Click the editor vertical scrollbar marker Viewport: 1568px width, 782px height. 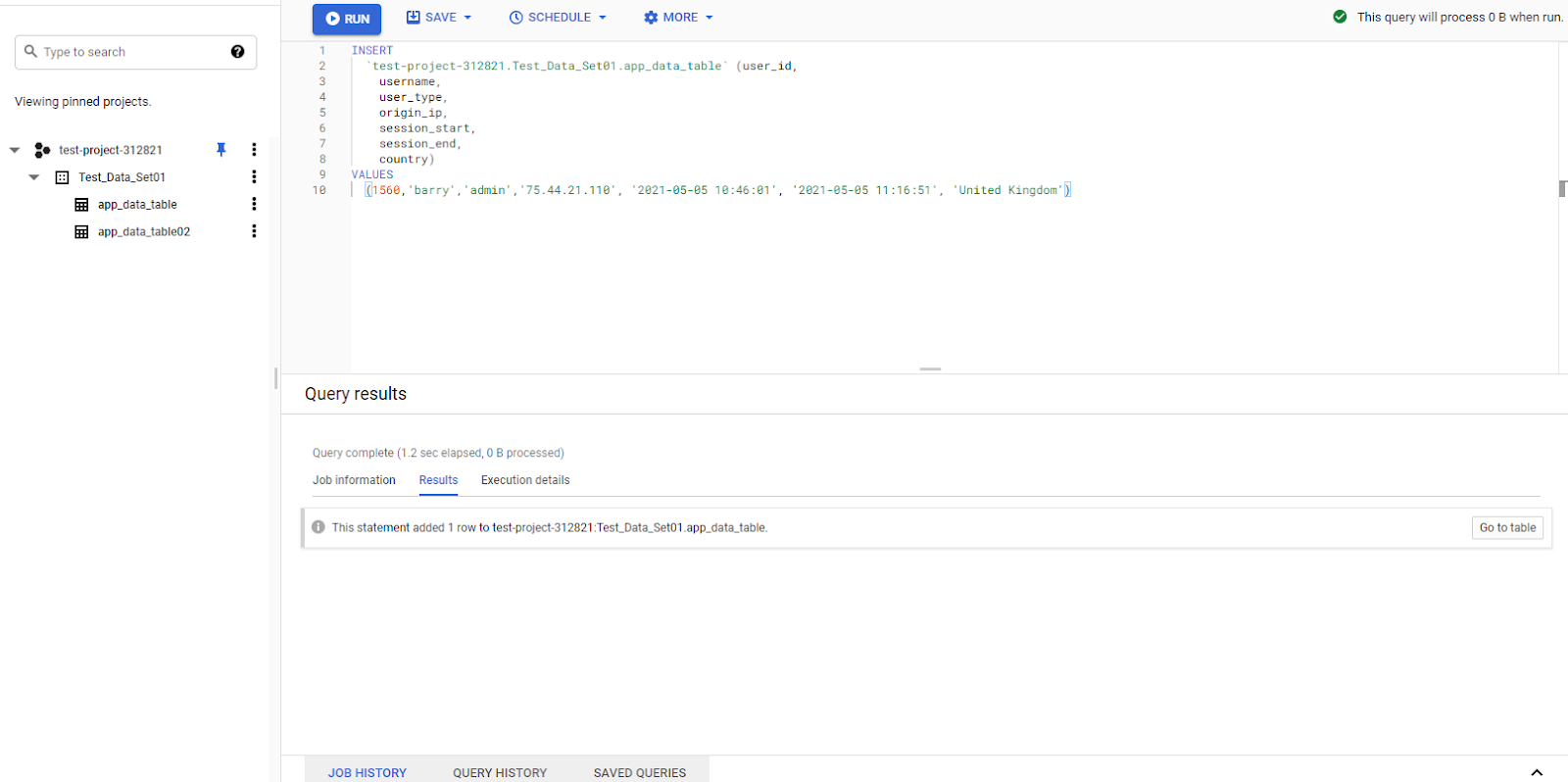click(x=1562, y=188)
